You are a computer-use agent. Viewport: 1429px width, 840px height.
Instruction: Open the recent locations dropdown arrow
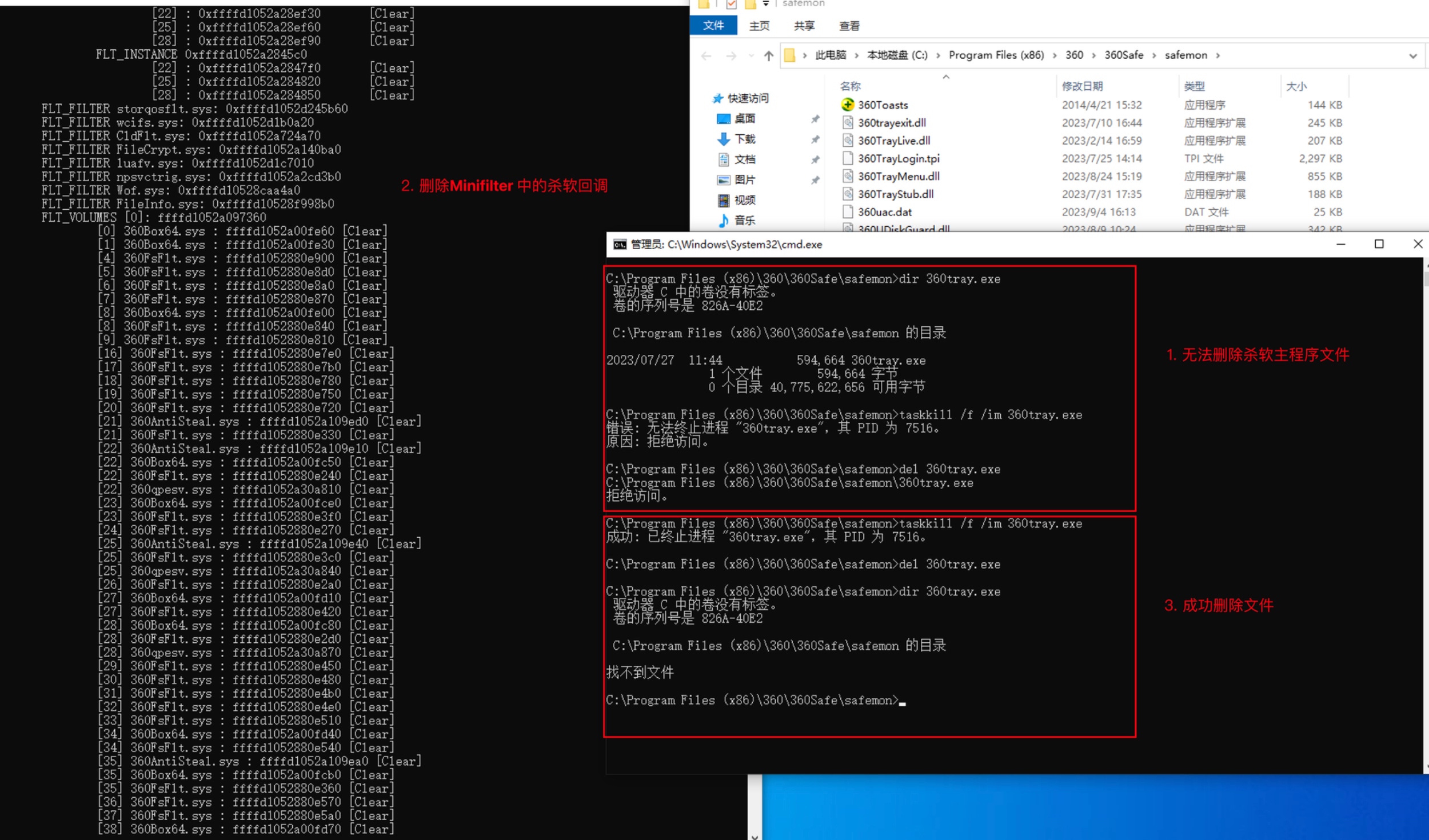[751, 56]
